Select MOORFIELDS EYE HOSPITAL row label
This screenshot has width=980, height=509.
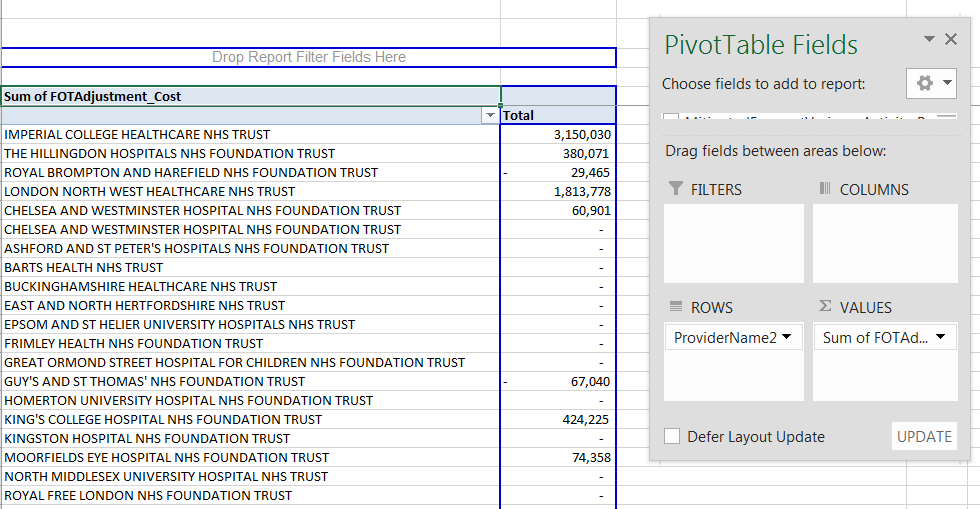tap(251, 458)
